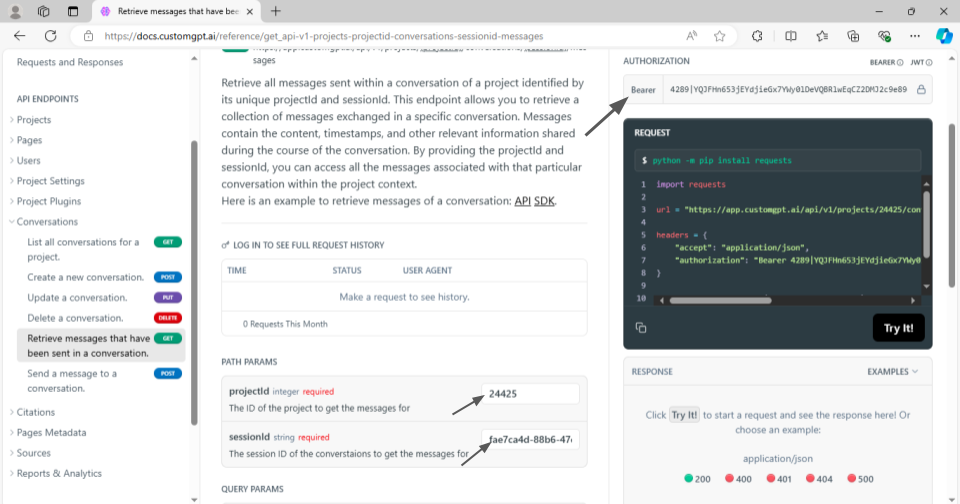Viewport: 960px width, 504px height.
Task: Toggle the token visibility lock icon
Action: [x=921, y=89]
